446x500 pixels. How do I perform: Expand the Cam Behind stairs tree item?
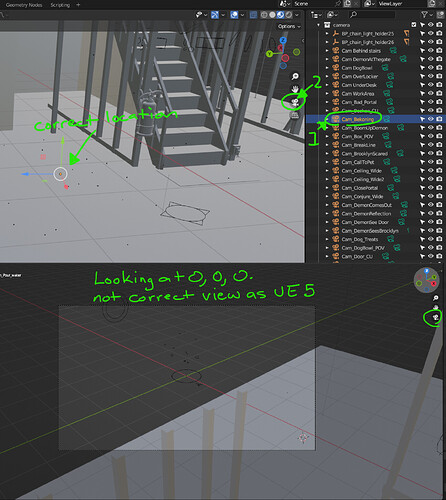pos(327,51)
